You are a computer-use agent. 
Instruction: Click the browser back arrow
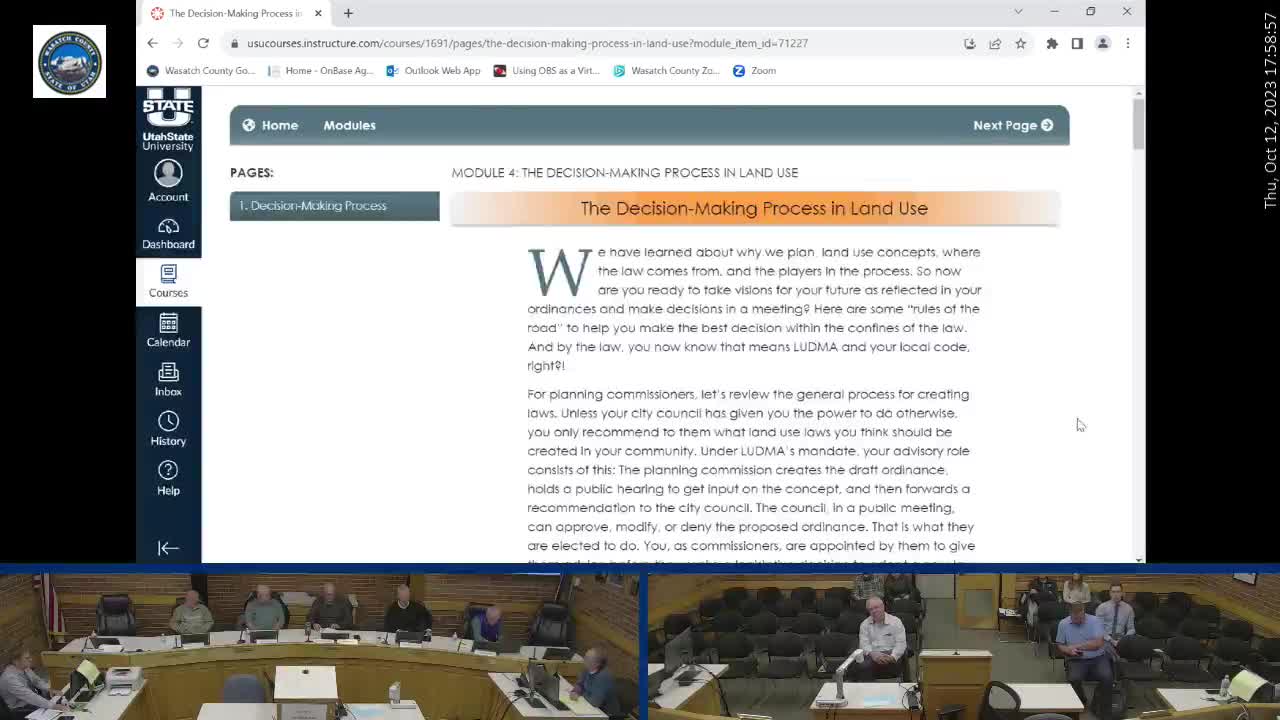152,43
